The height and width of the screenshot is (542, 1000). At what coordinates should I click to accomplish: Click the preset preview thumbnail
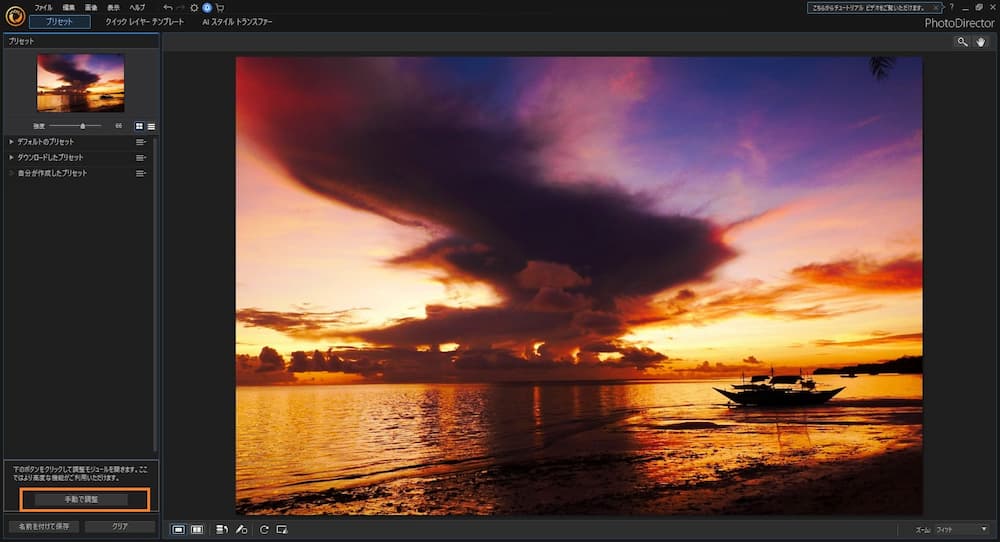[x=80, y=83]
